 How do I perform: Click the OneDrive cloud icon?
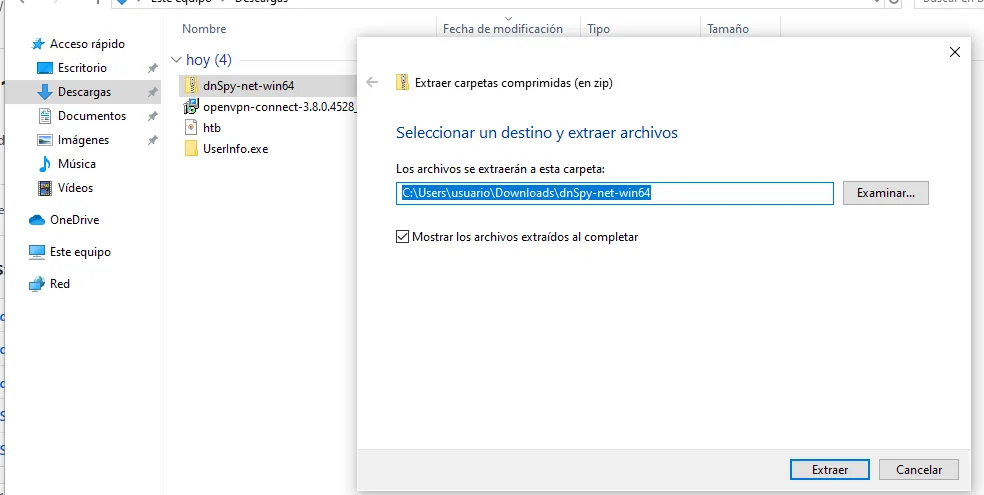38,220
